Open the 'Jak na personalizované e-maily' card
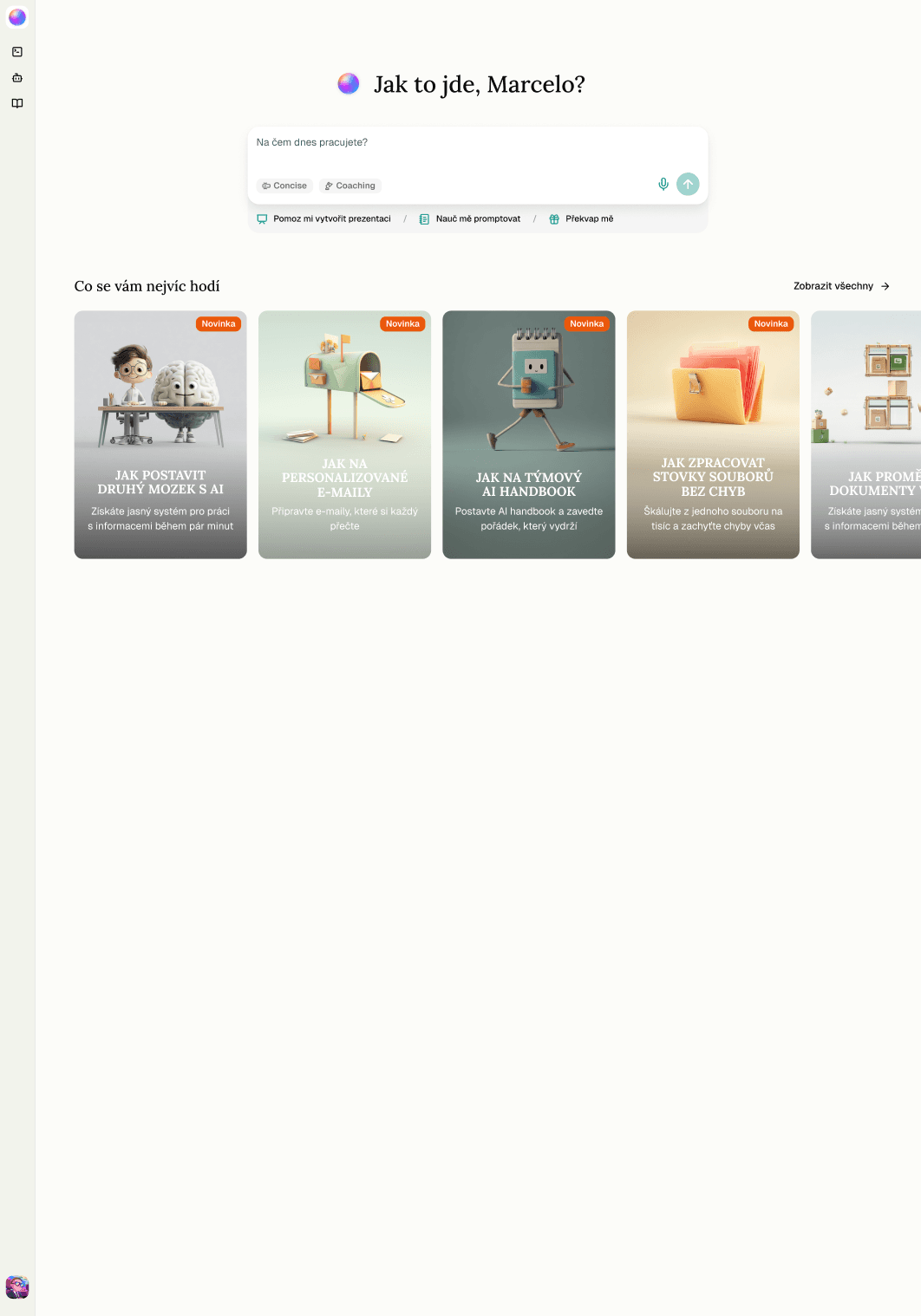Viewport: 921px width, 1316px height. (344, 435)
